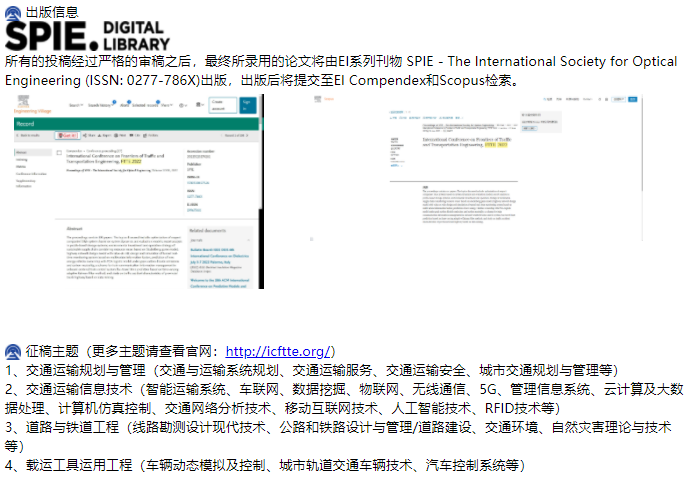The height and width of the screenshot is (485, 696).
Task: Click topic line 1、交通运输规划与管理
Action: click(311, 370)
